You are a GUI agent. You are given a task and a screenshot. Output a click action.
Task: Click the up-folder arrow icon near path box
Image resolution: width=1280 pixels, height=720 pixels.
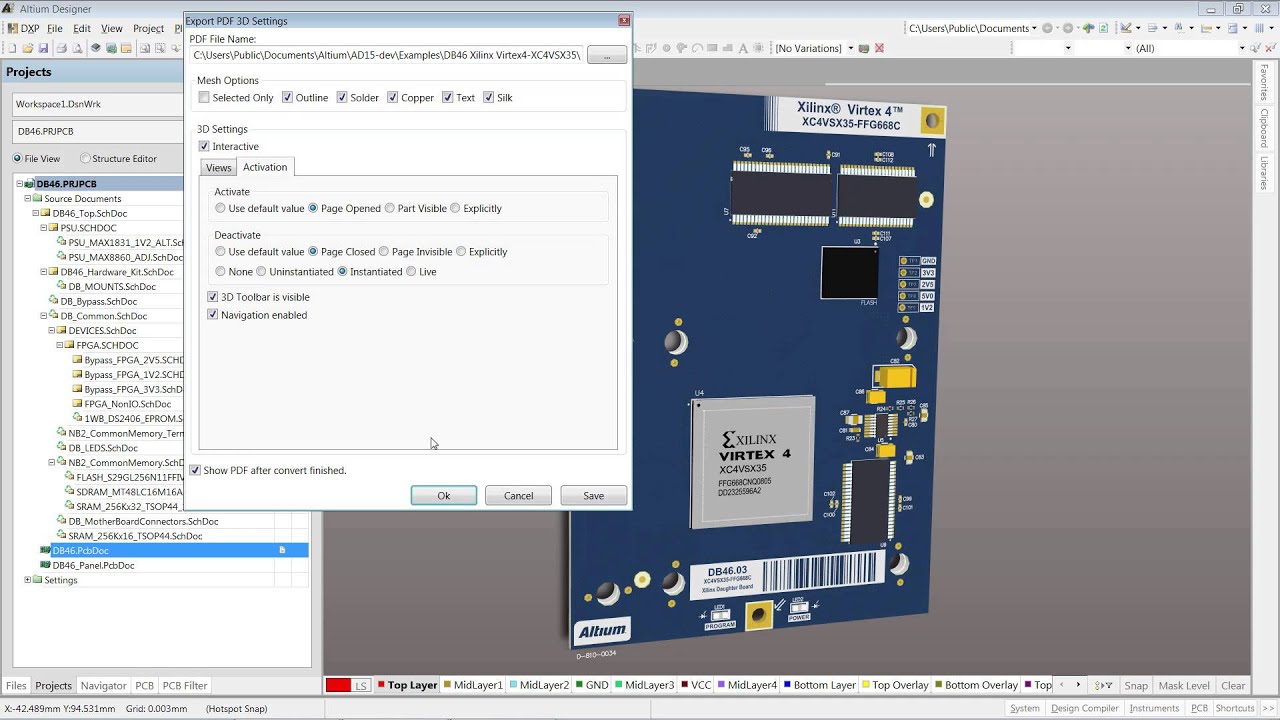[1088, 29]
